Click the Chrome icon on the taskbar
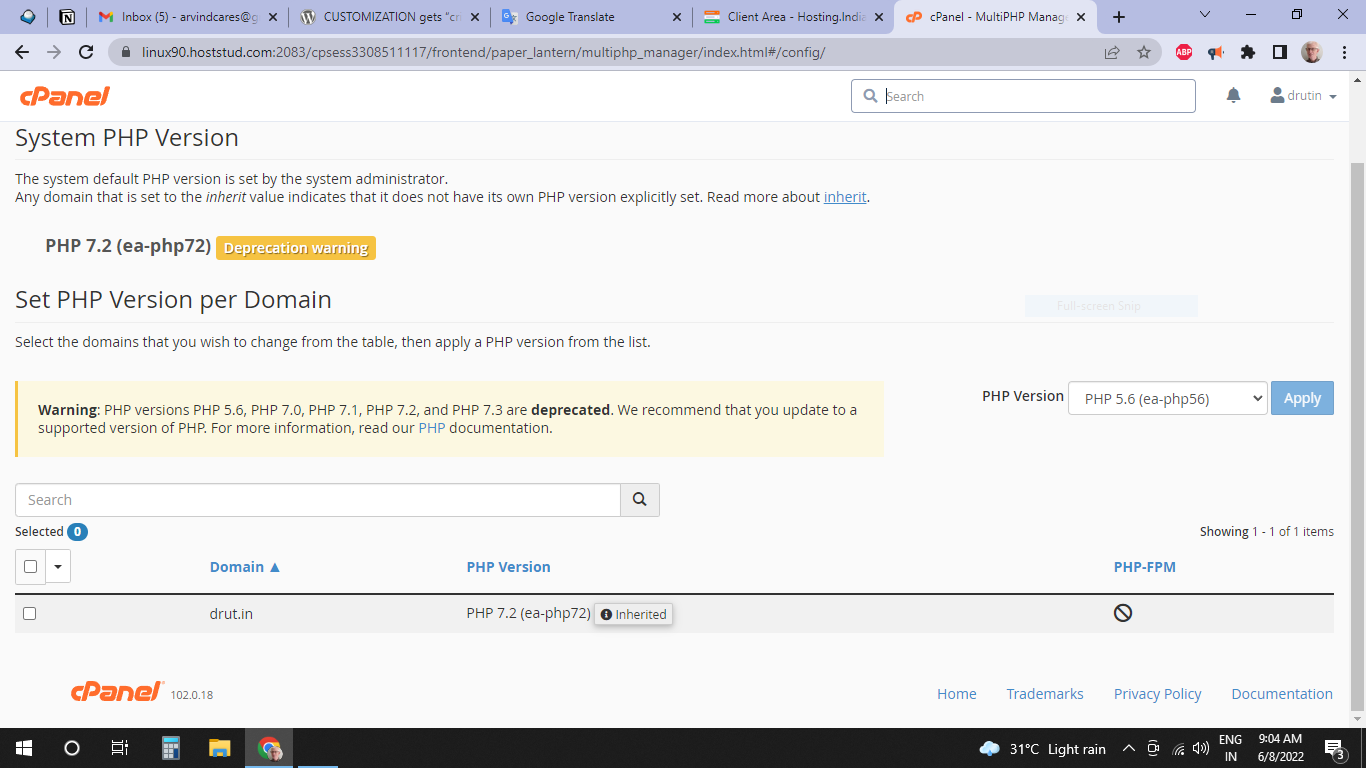 [269, 748]
